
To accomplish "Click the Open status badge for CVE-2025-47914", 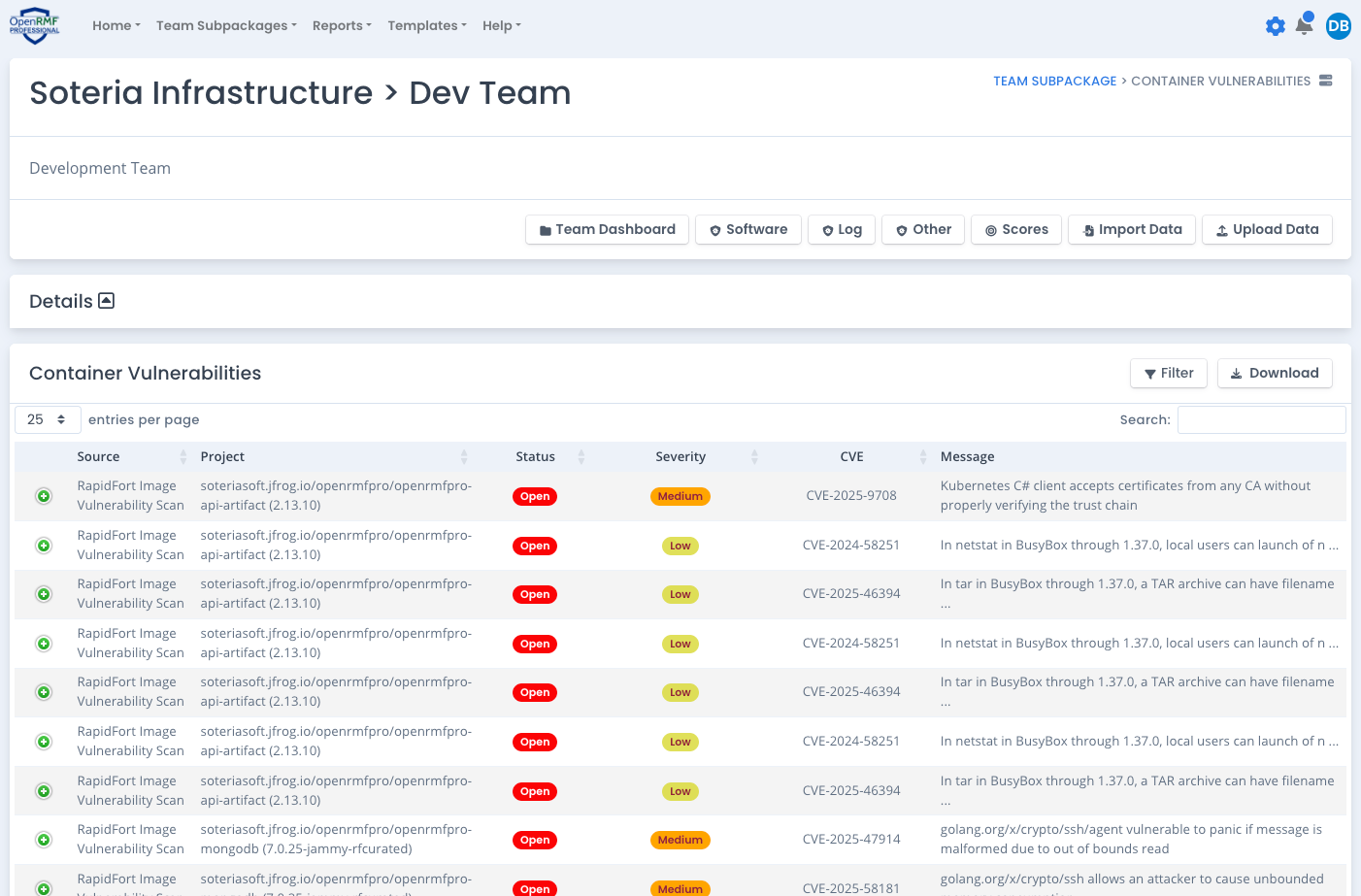I will [x=535, y=840].
